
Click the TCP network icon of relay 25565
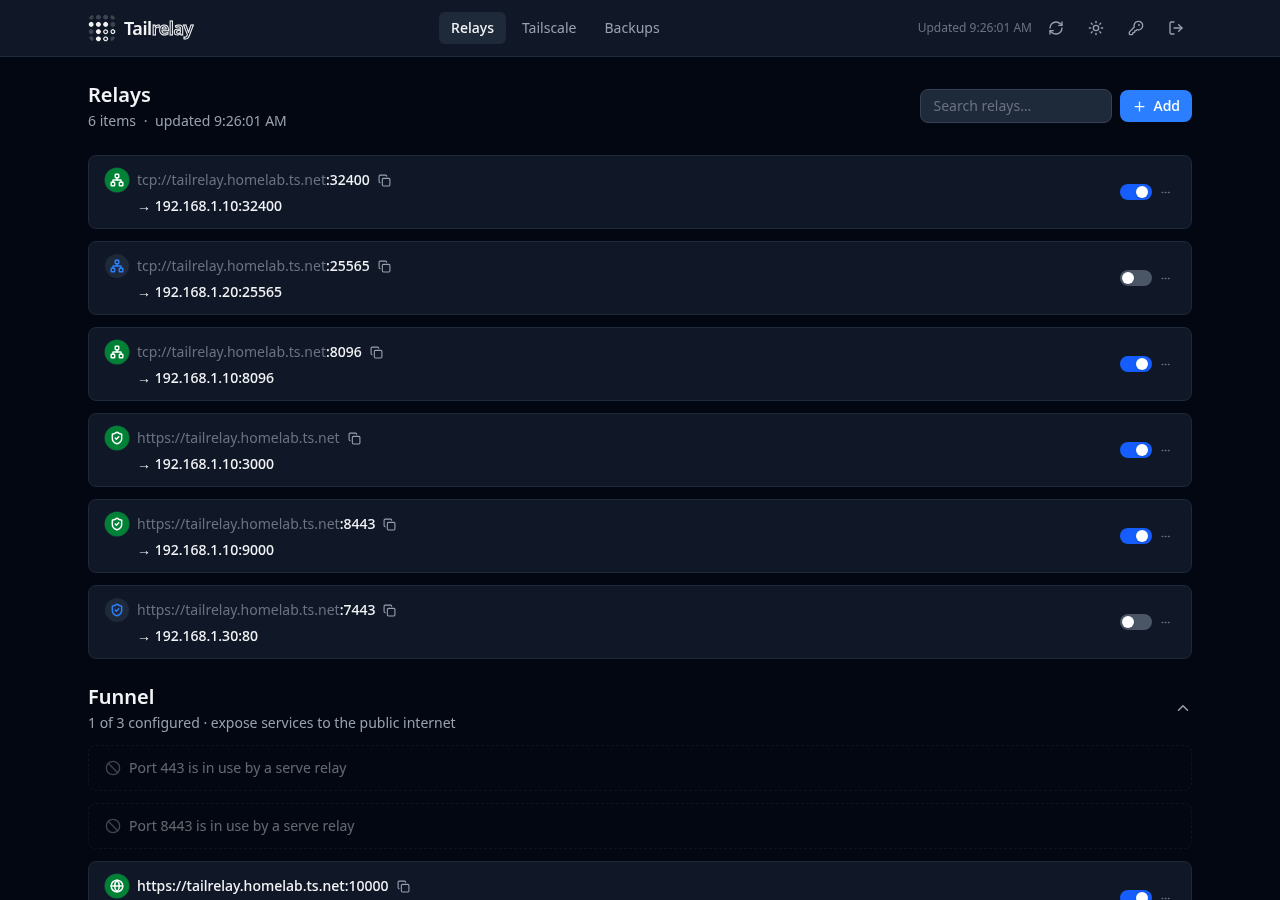pyautogui.click(x=117, y=266)
